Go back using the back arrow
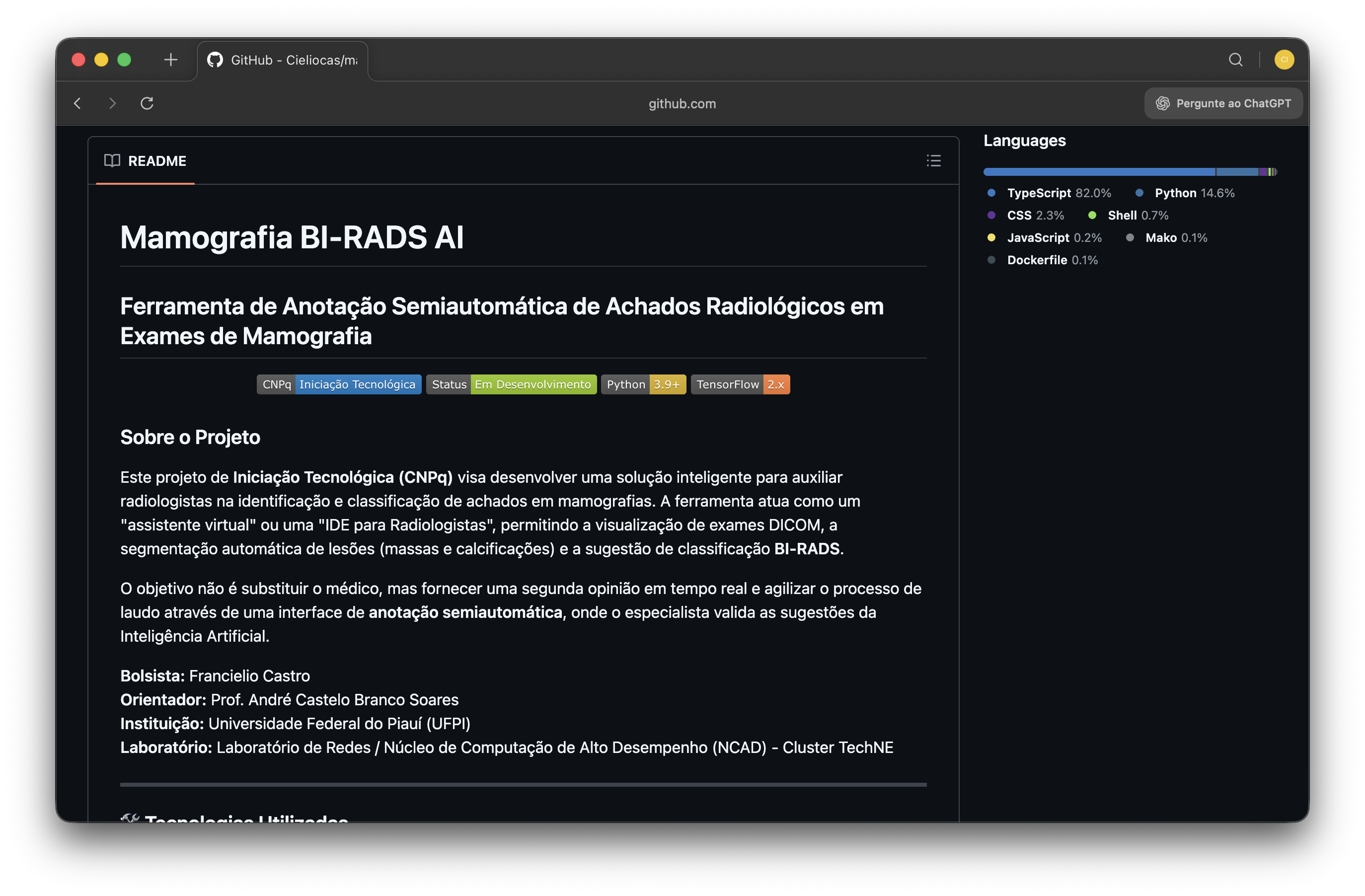Image resolution: width=1365 pixels, height=896 pixels. pyautogui.click(x=77, y=103)
